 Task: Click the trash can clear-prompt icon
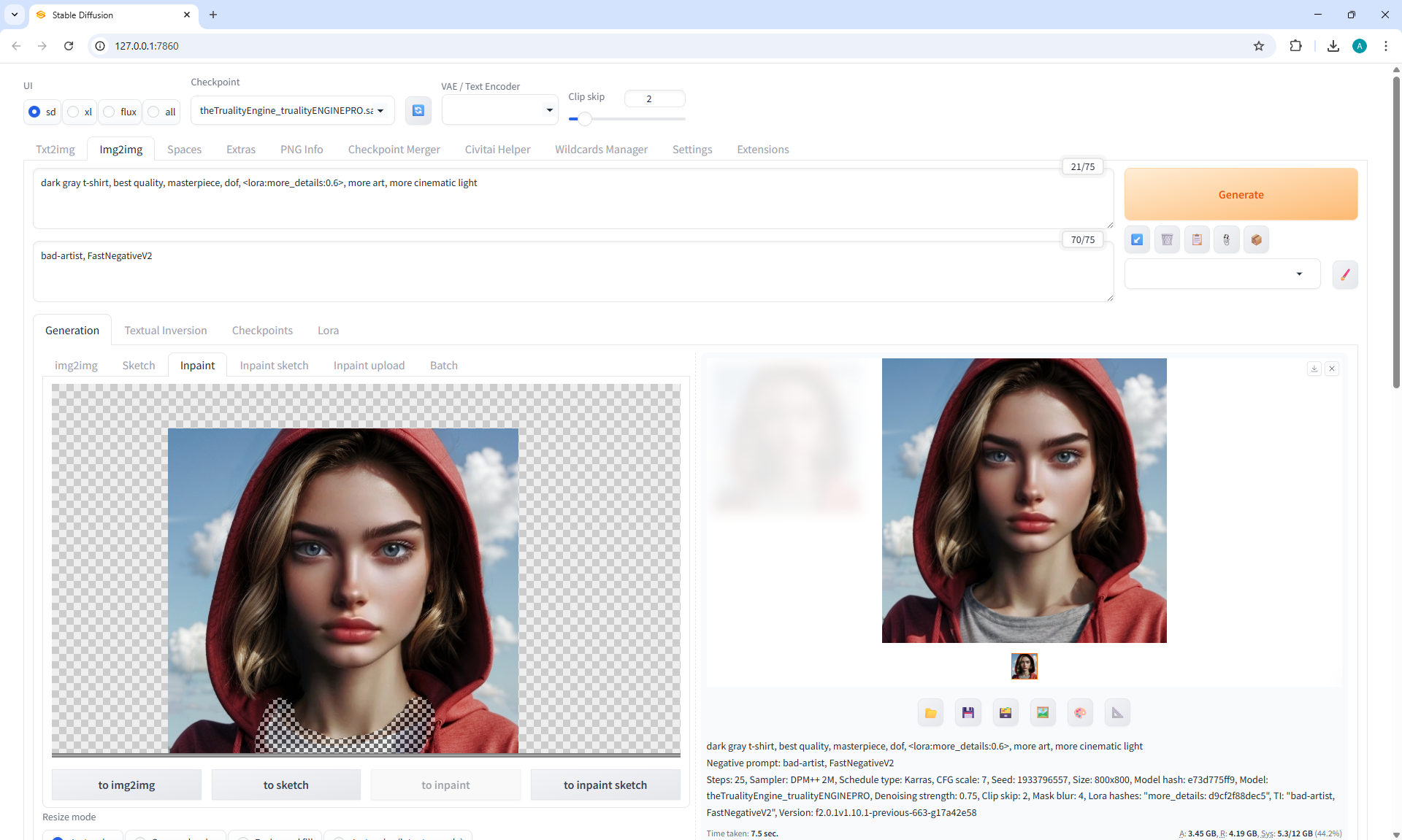point(1167,239)
